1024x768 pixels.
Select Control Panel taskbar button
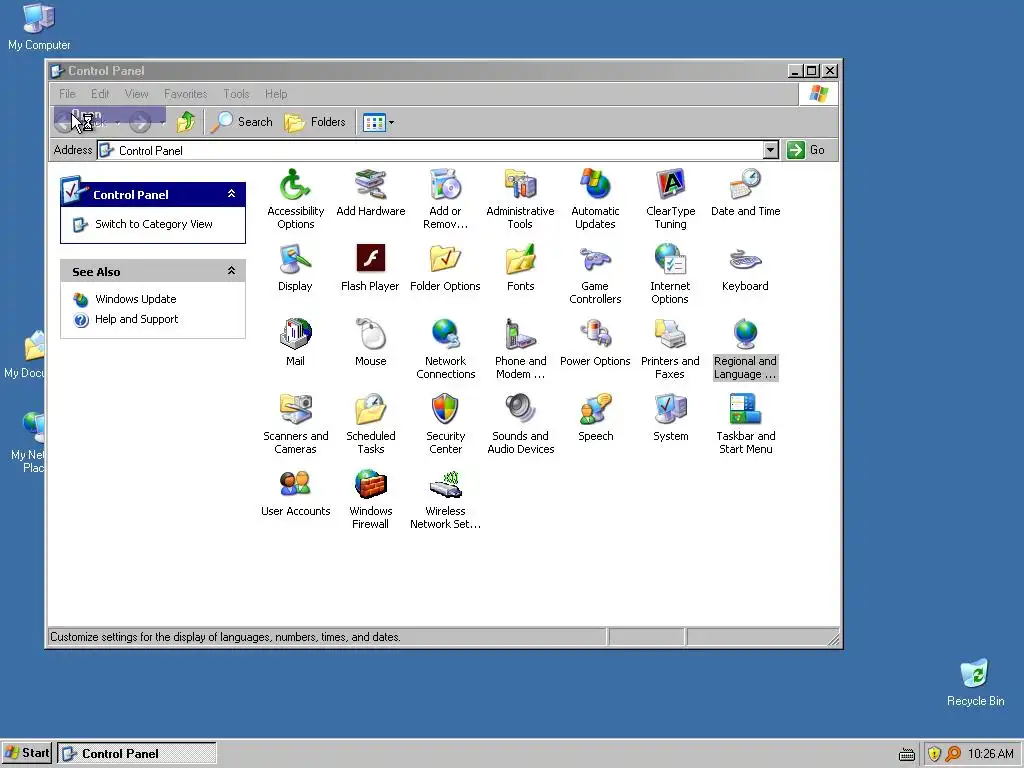136,753
